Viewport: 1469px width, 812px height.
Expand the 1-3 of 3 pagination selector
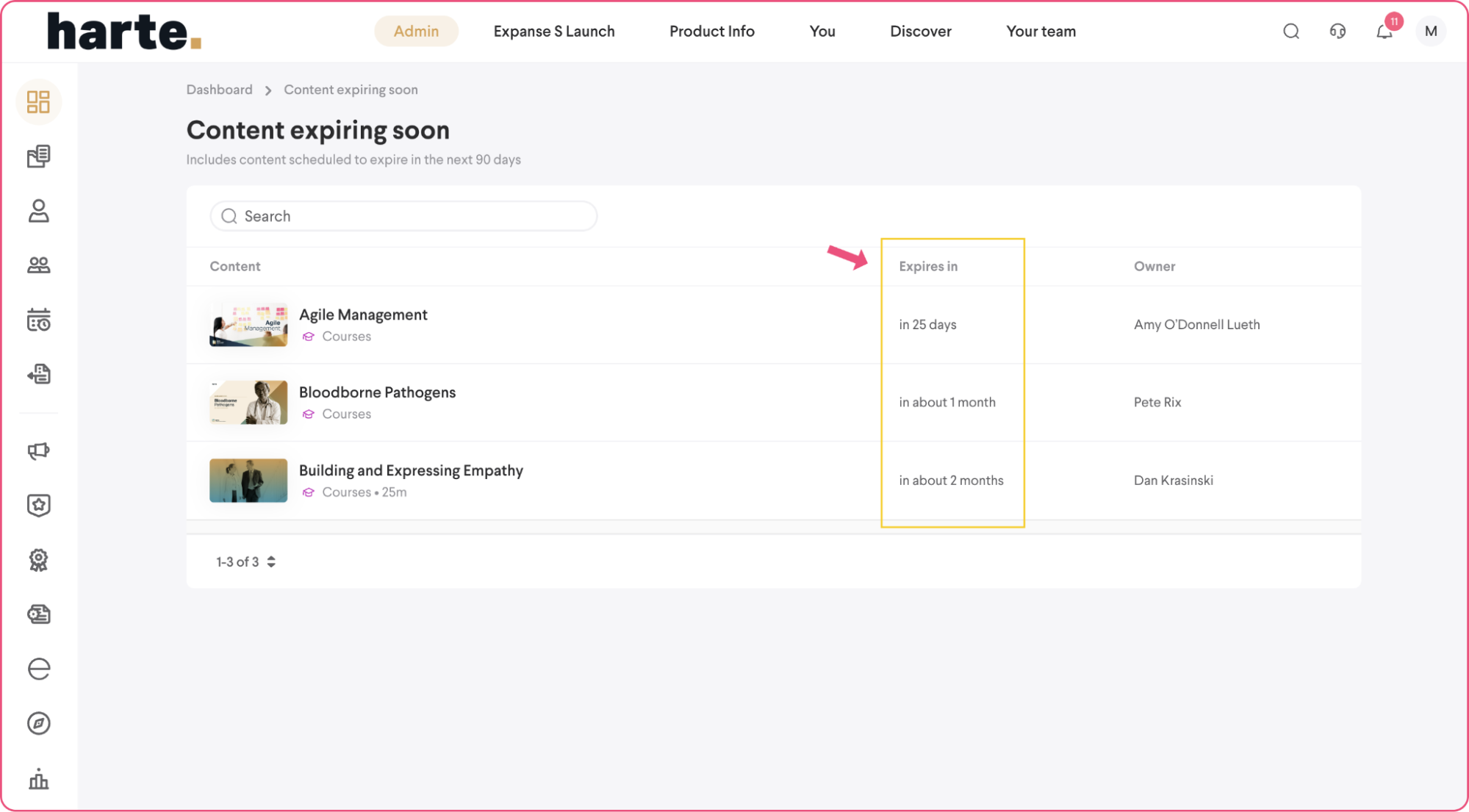[245, 561]
